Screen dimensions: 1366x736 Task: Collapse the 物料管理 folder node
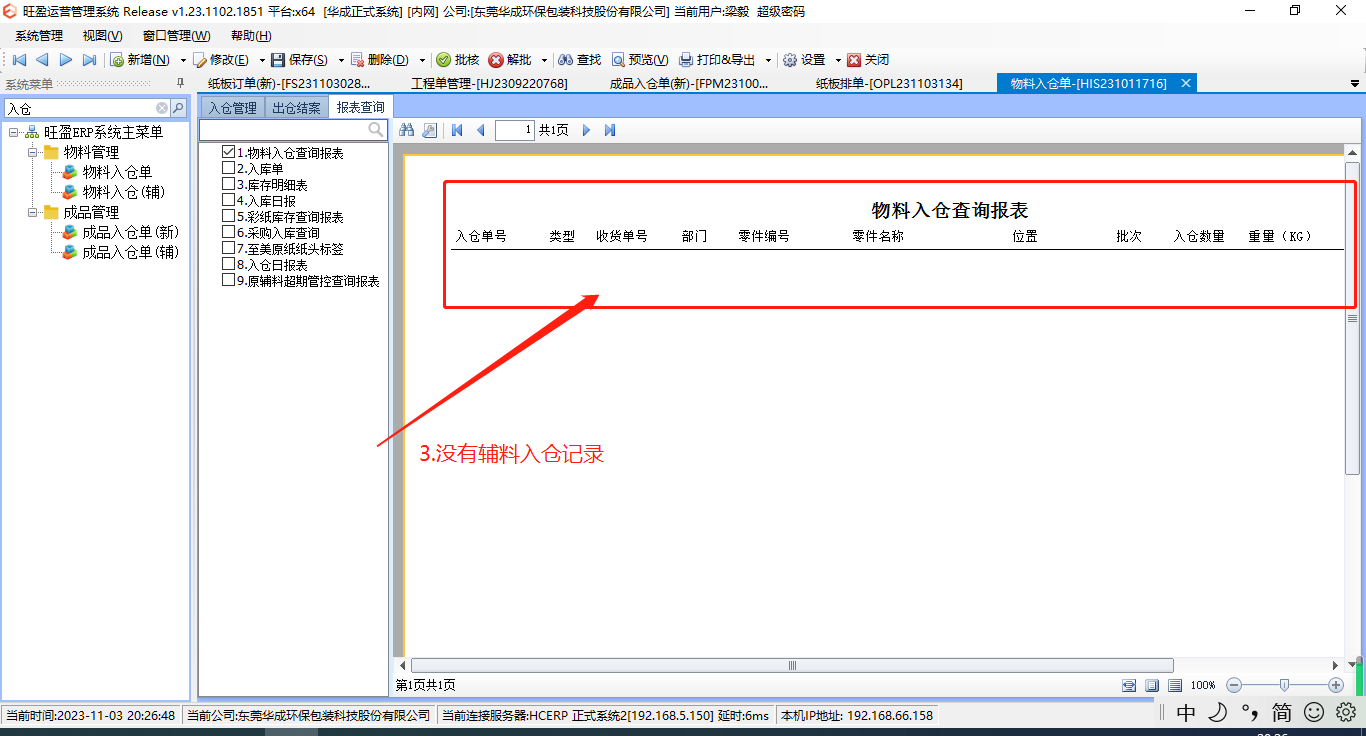pos(32,152)
